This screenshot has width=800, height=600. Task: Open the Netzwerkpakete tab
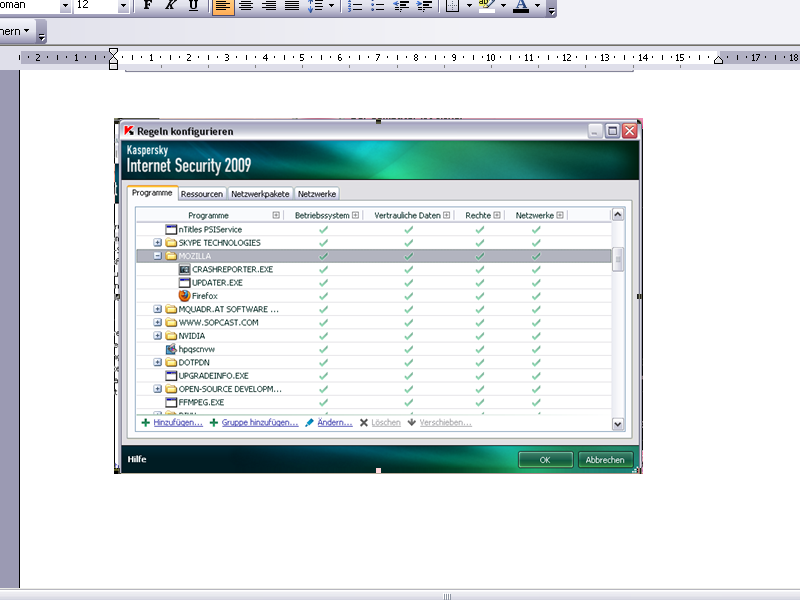click(x=260, y=194)
